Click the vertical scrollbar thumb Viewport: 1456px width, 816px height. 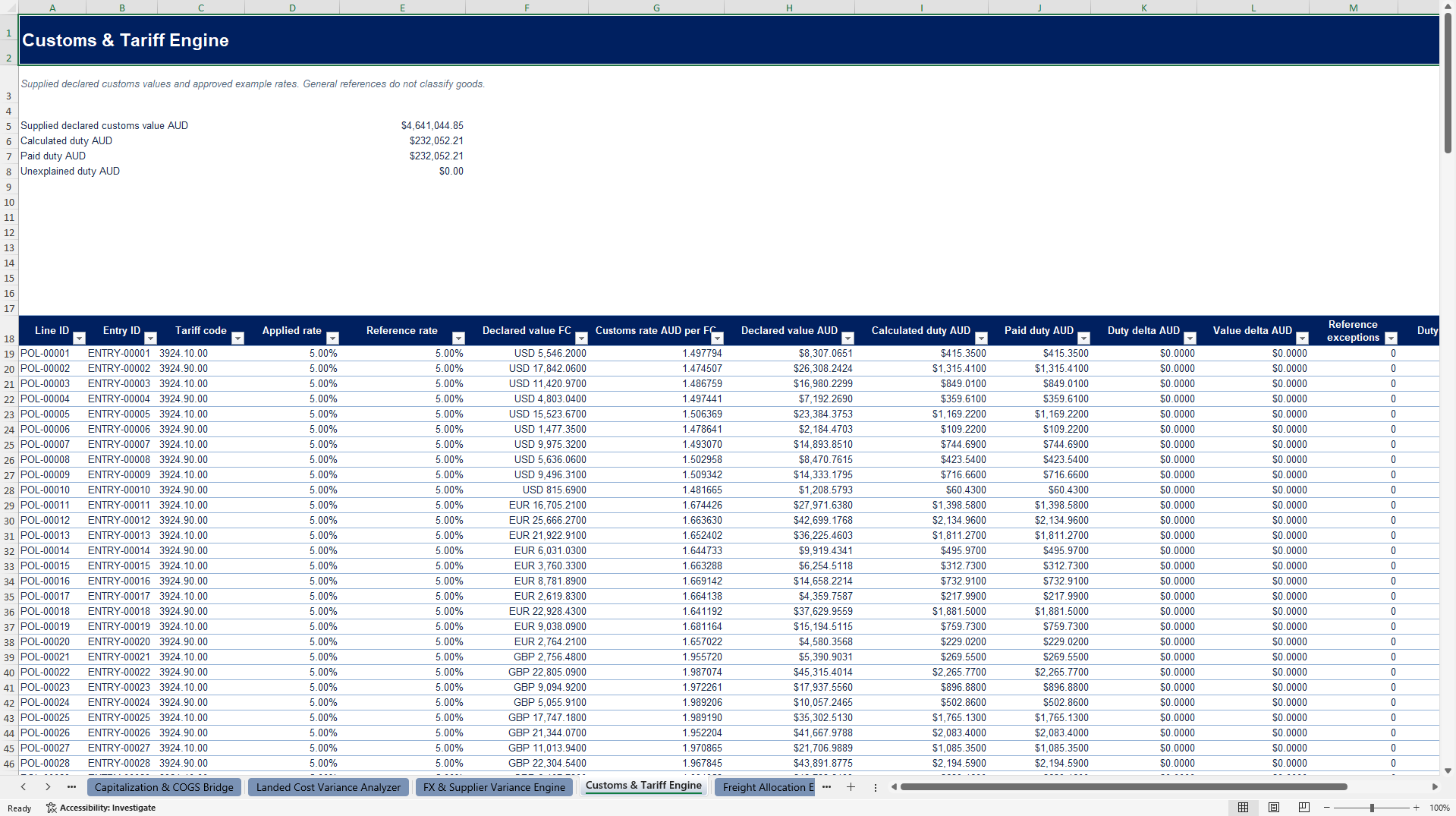pos(1448,82)
